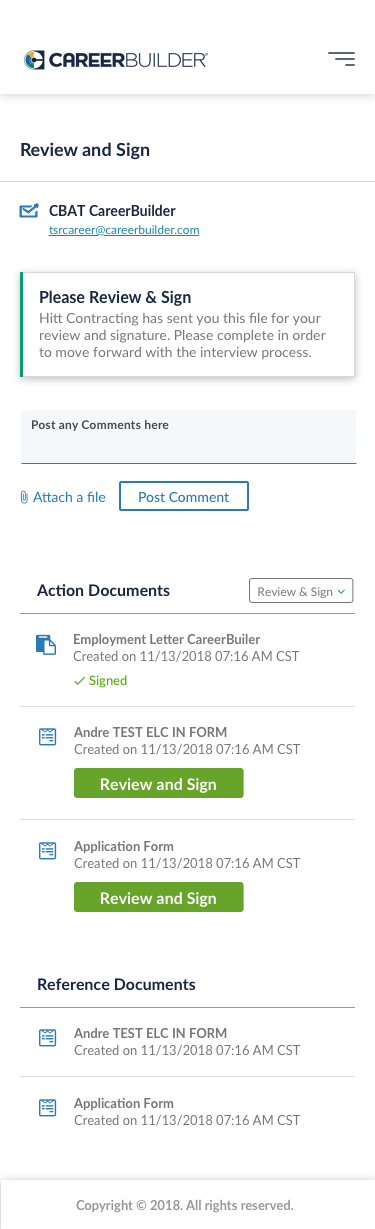Click the paperclip attach icon
This screenshot has width=375, height=1229.
[24, 497]
